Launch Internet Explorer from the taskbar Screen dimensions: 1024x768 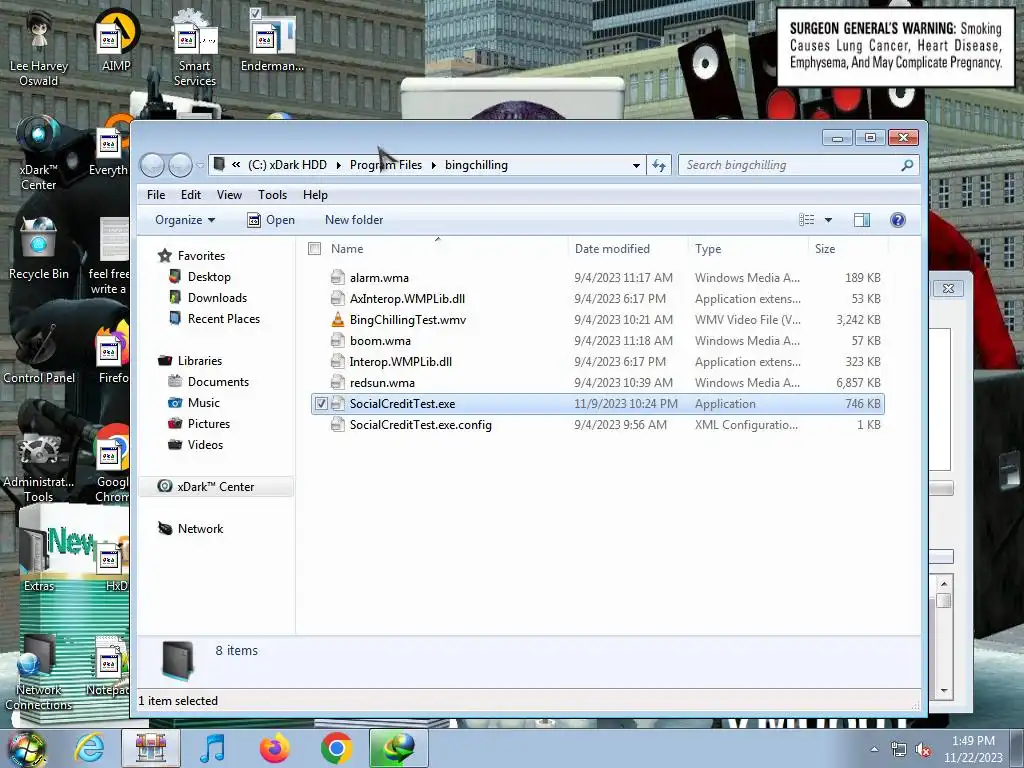pos(88,748)
